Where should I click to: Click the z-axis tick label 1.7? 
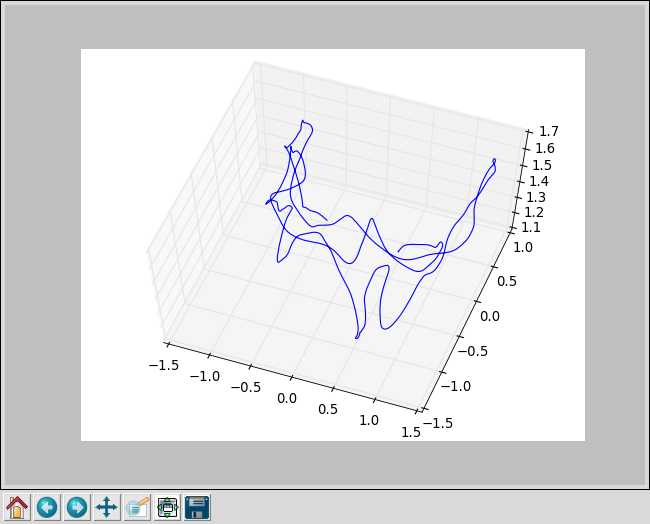pos(549,132)
